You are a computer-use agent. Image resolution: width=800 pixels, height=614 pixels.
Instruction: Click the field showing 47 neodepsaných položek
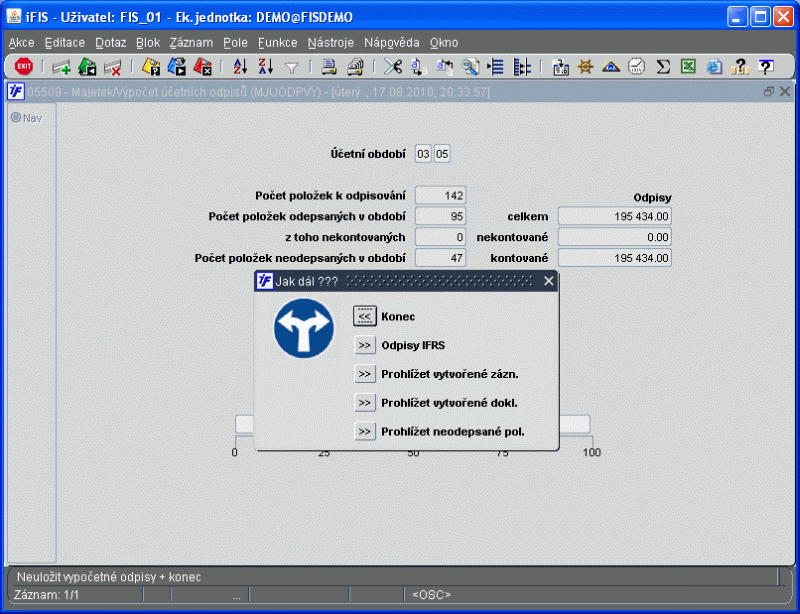tap(440, 258)
